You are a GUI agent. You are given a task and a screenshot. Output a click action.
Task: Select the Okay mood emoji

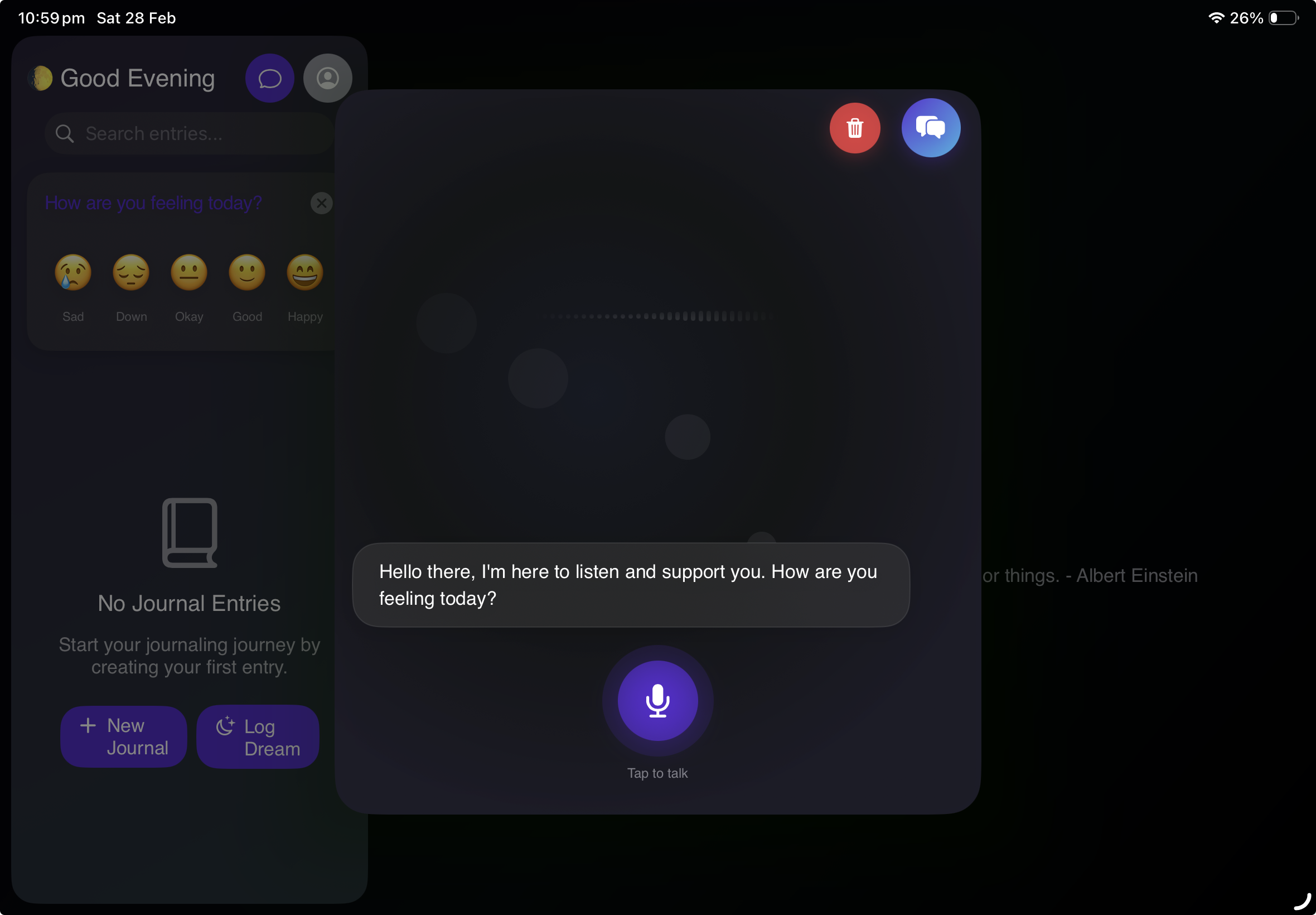(x=189, y=272)
